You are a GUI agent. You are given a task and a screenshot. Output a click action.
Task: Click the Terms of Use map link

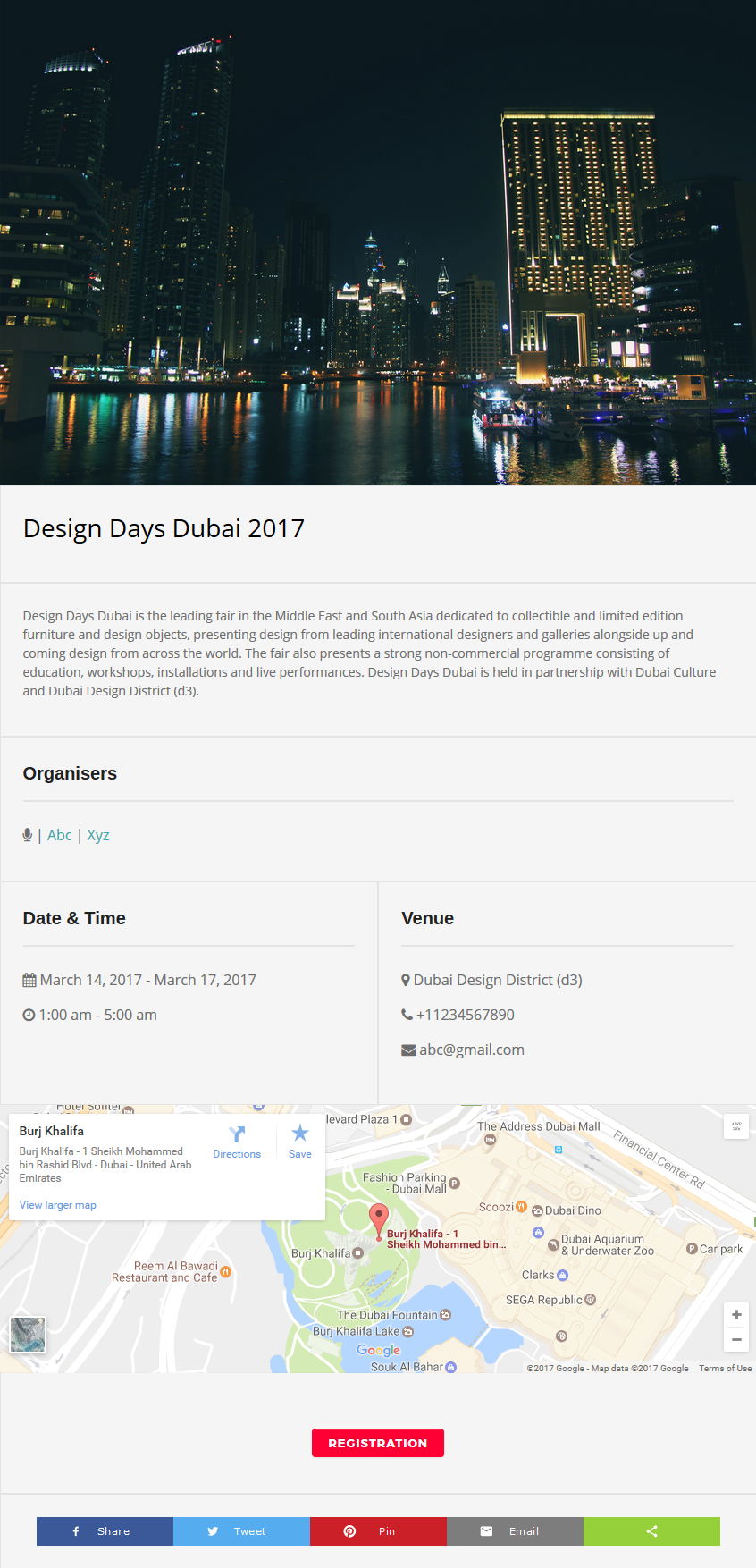click(726, 1368)
